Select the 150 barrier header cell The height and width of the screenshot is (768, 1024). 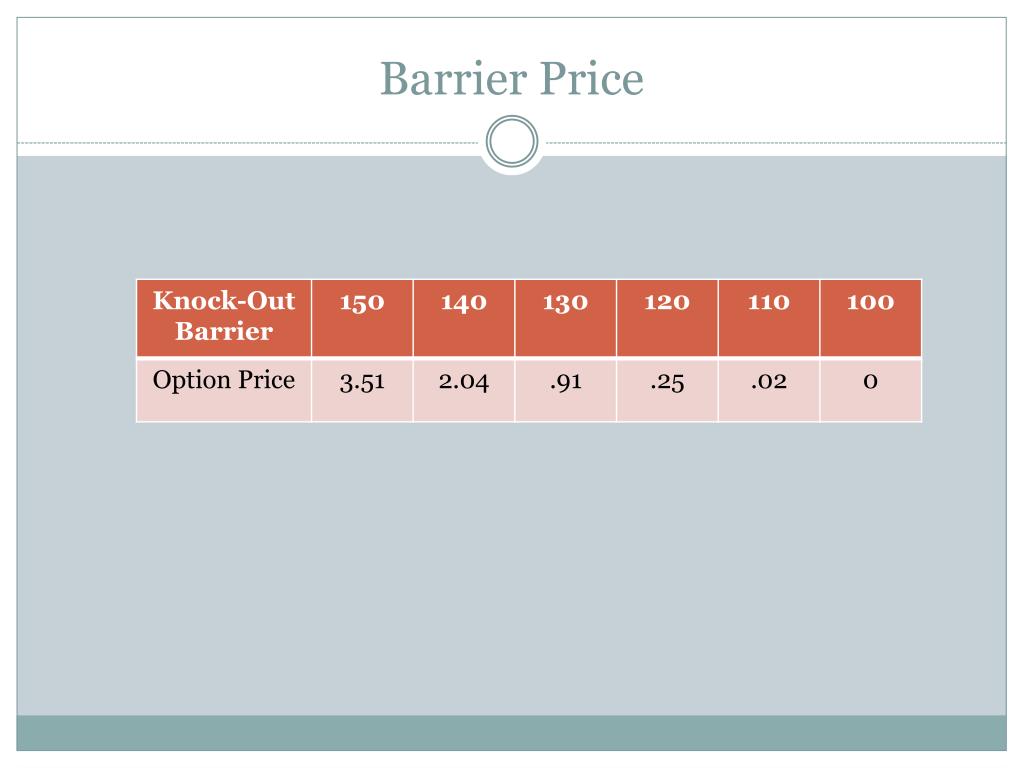point(362,318)
